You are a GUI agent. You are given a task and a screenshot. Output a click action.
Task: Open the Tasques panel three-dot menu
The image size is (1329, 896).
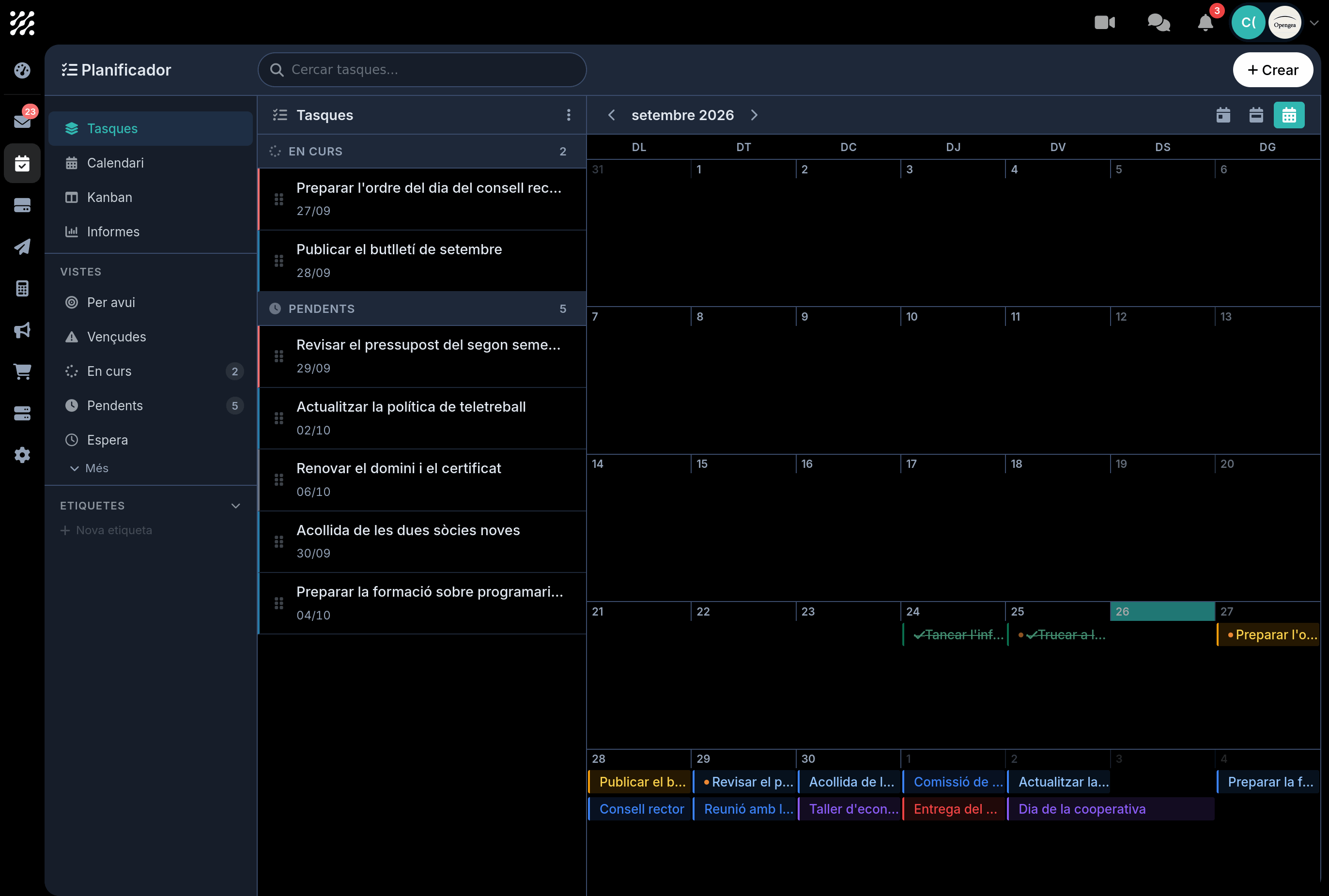[x=569, y=115]
